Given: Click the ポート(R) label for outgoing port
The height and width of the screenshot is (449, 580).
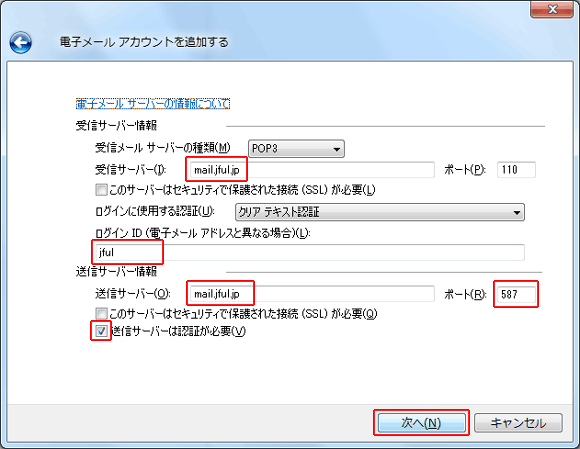Looking at the screenshot, I should click(465, 294).
